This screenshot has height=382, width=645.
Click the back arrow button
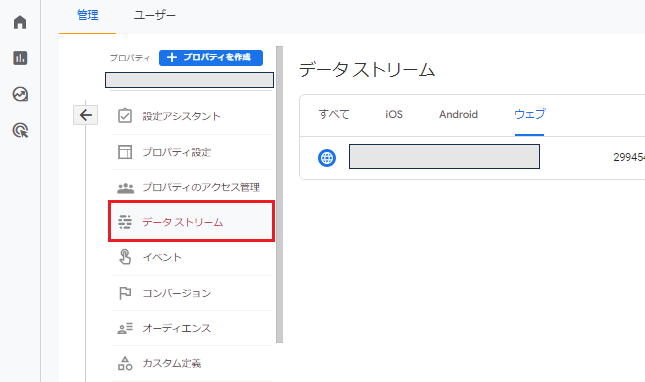(x=86, y=115)
